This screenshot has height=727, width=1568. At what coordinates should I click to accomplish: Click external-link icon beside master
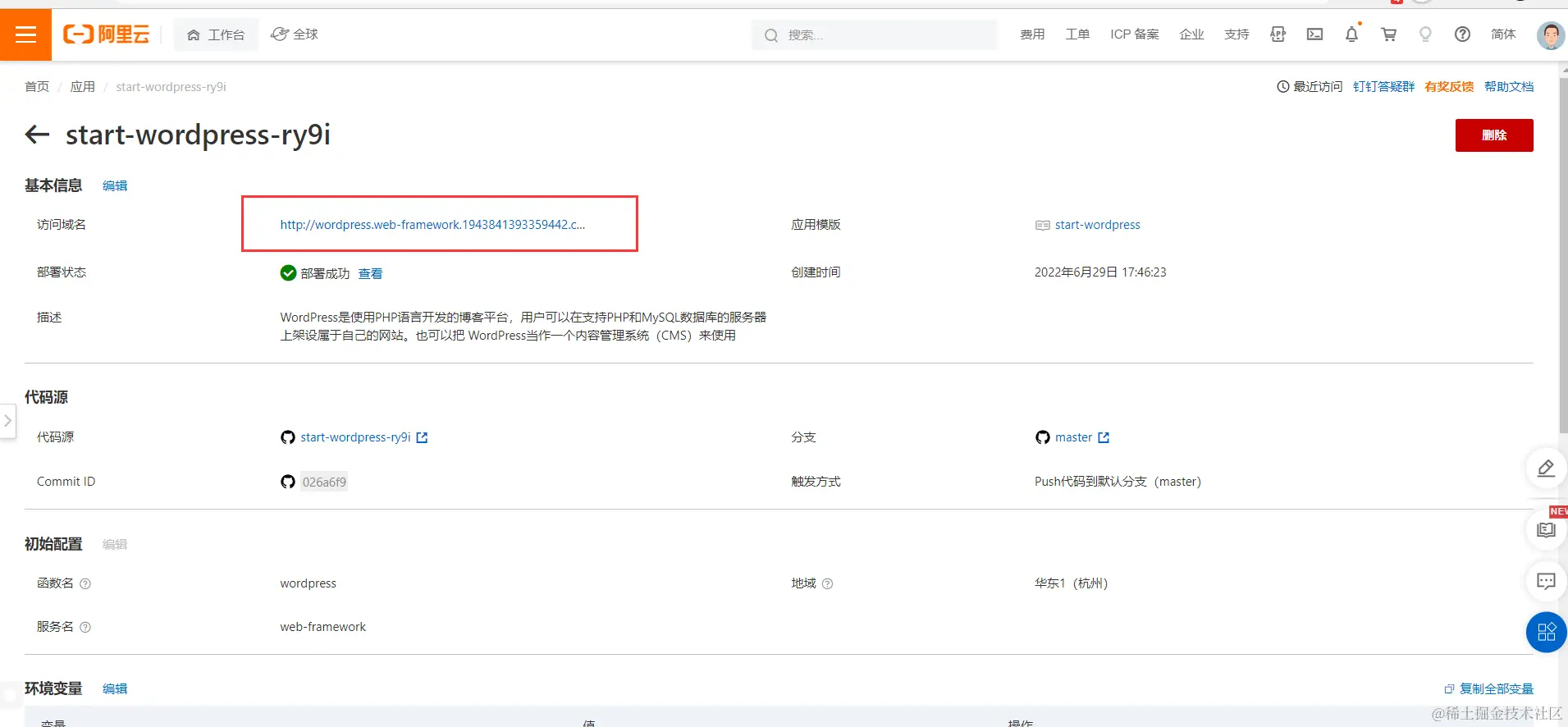pos(1104,437)
